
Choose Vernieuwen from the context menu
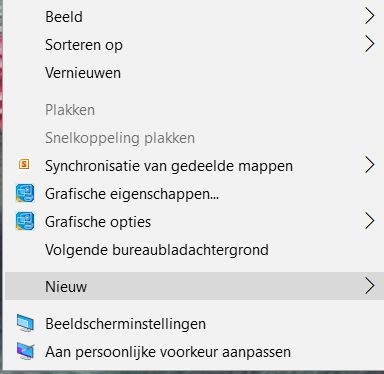click(x=83, y=73)
